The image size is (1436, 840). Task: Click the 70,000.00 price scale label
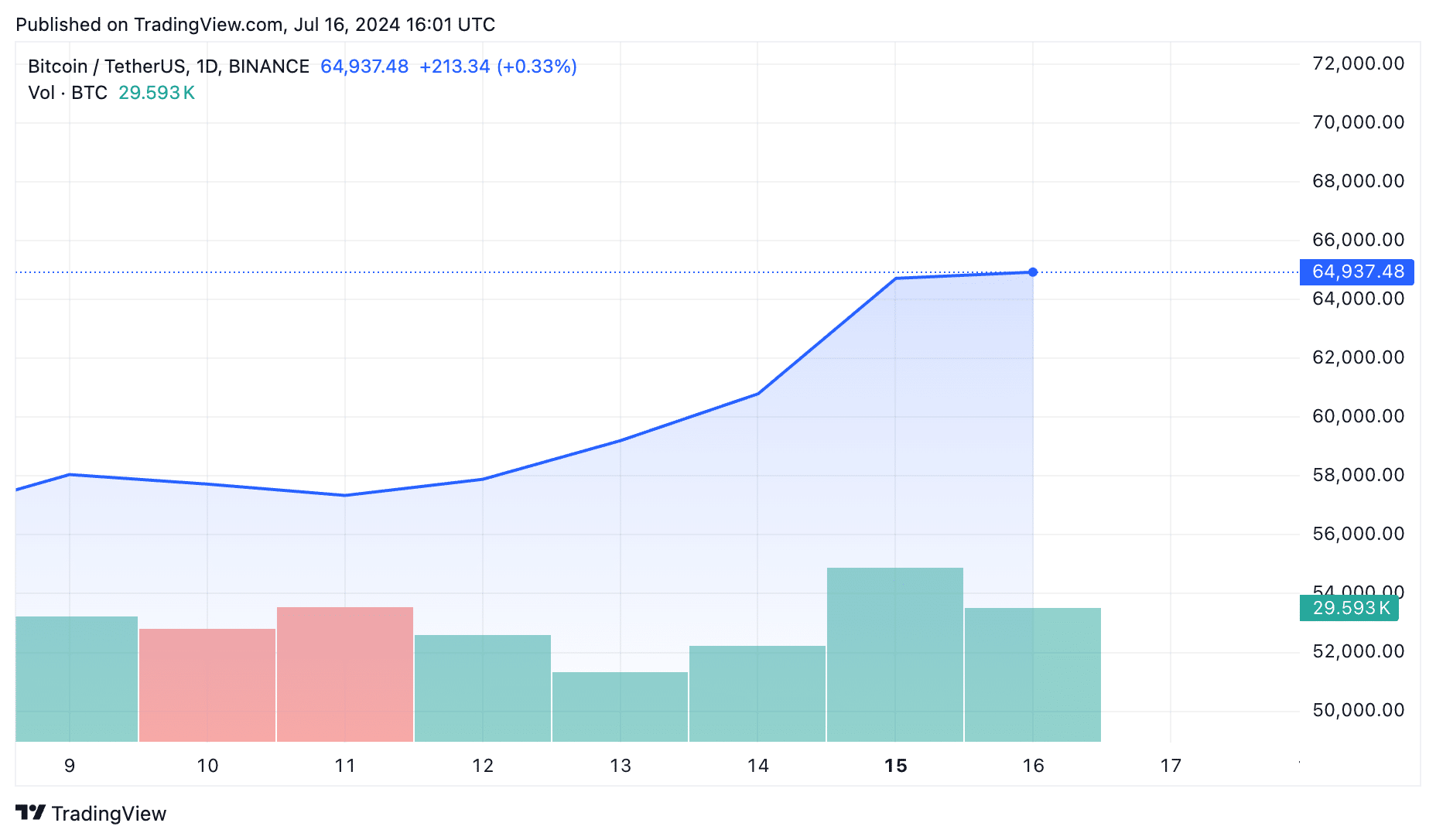click(x=1359, y=122)
